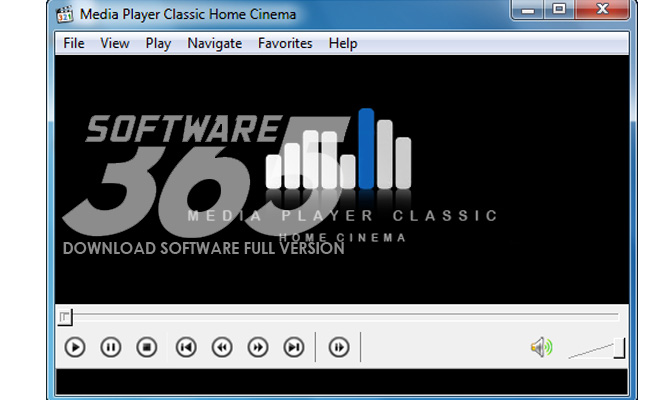660x400 pixels.
Task: Step forward one frame
Action: [339, 347]
